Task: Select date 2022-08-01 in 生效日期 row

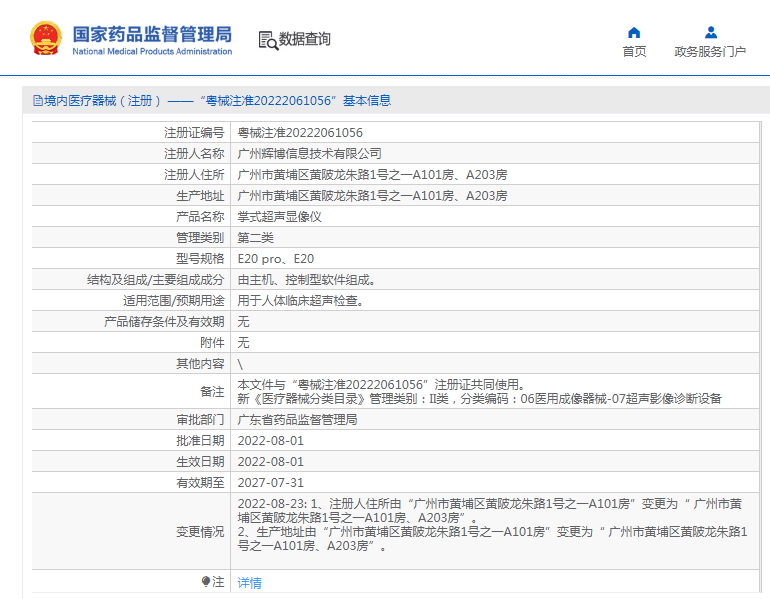Action: coord(271,462)
